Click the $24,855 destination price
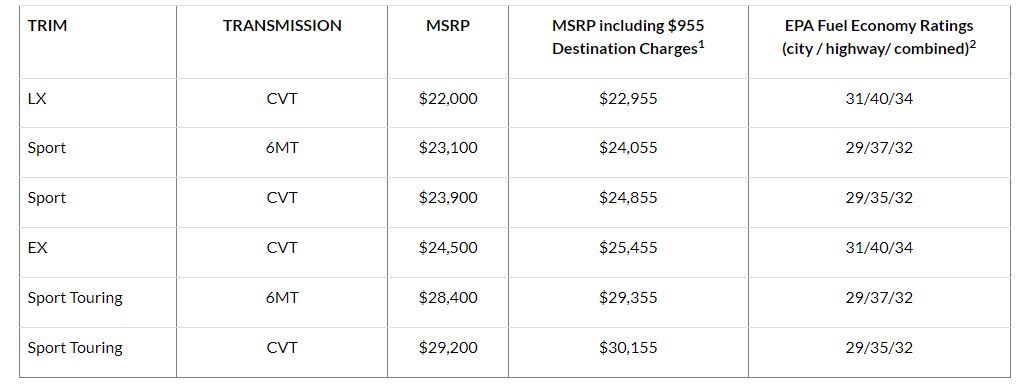The image size is (1017, 391). (628, 198)
